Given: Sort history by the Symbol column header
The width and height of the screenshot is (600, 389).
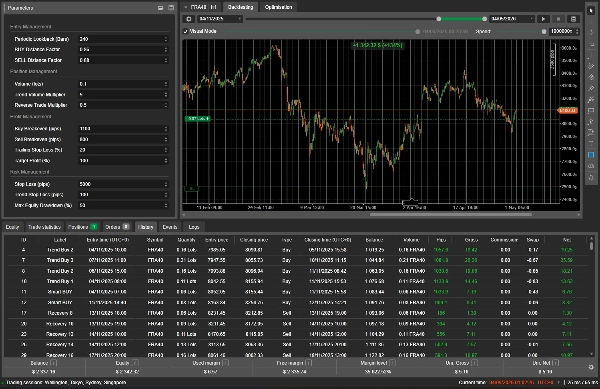Looking at the screenshot, I should (x=155, y=240).
